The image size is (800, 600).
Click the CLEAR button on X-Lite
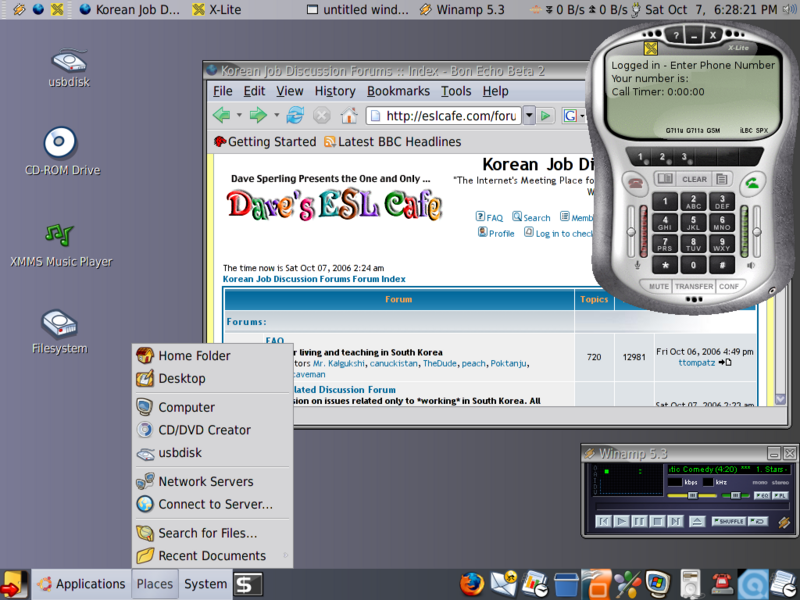[694, 179]
